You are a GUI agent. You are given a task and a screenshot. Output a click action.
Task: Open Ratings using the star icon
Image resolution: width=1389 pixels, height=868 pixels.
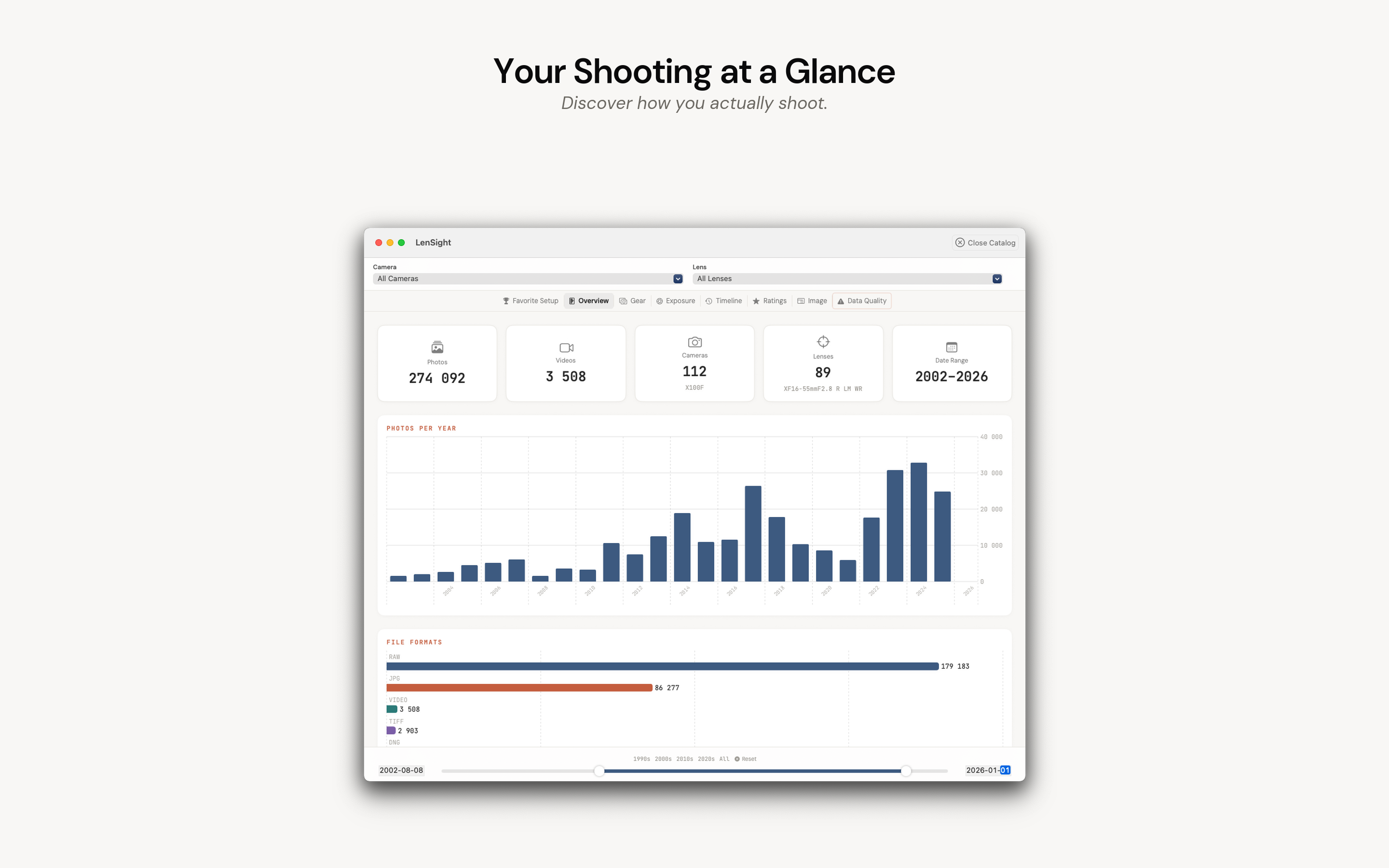(757, 301)
